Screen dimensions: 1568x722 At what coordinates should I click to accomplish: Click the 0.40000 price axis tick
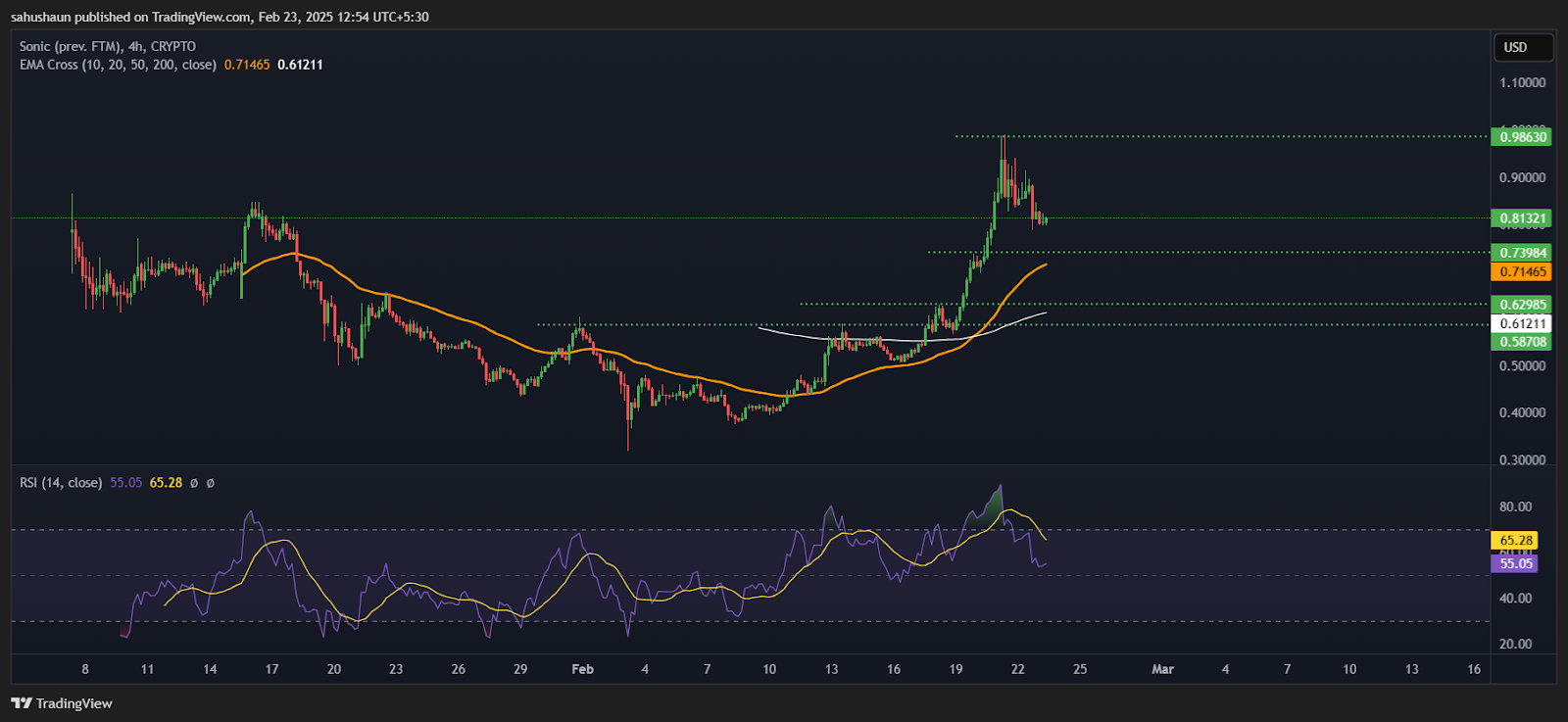pos(1523,412)
